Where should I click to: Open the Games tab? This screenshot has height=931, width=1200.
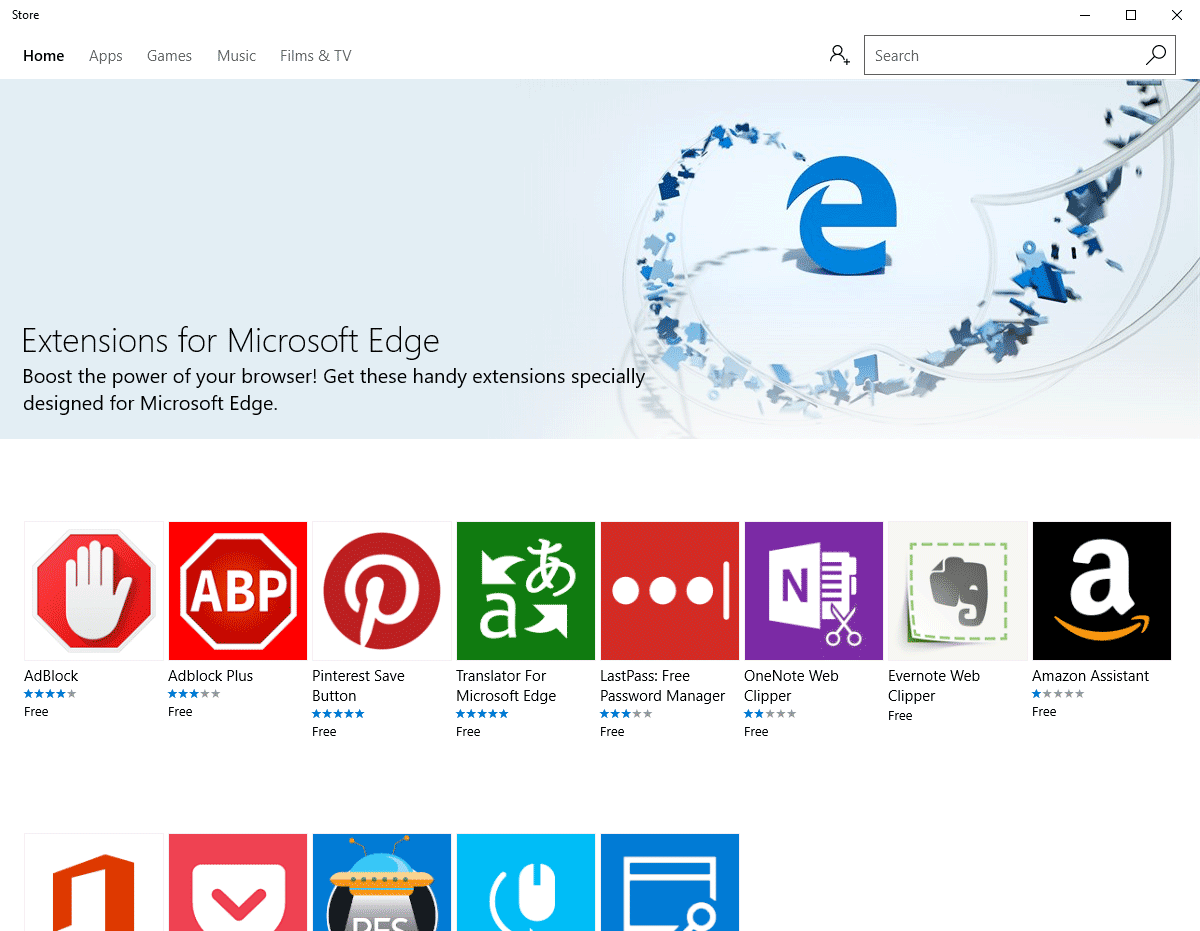tap(169, 56)
